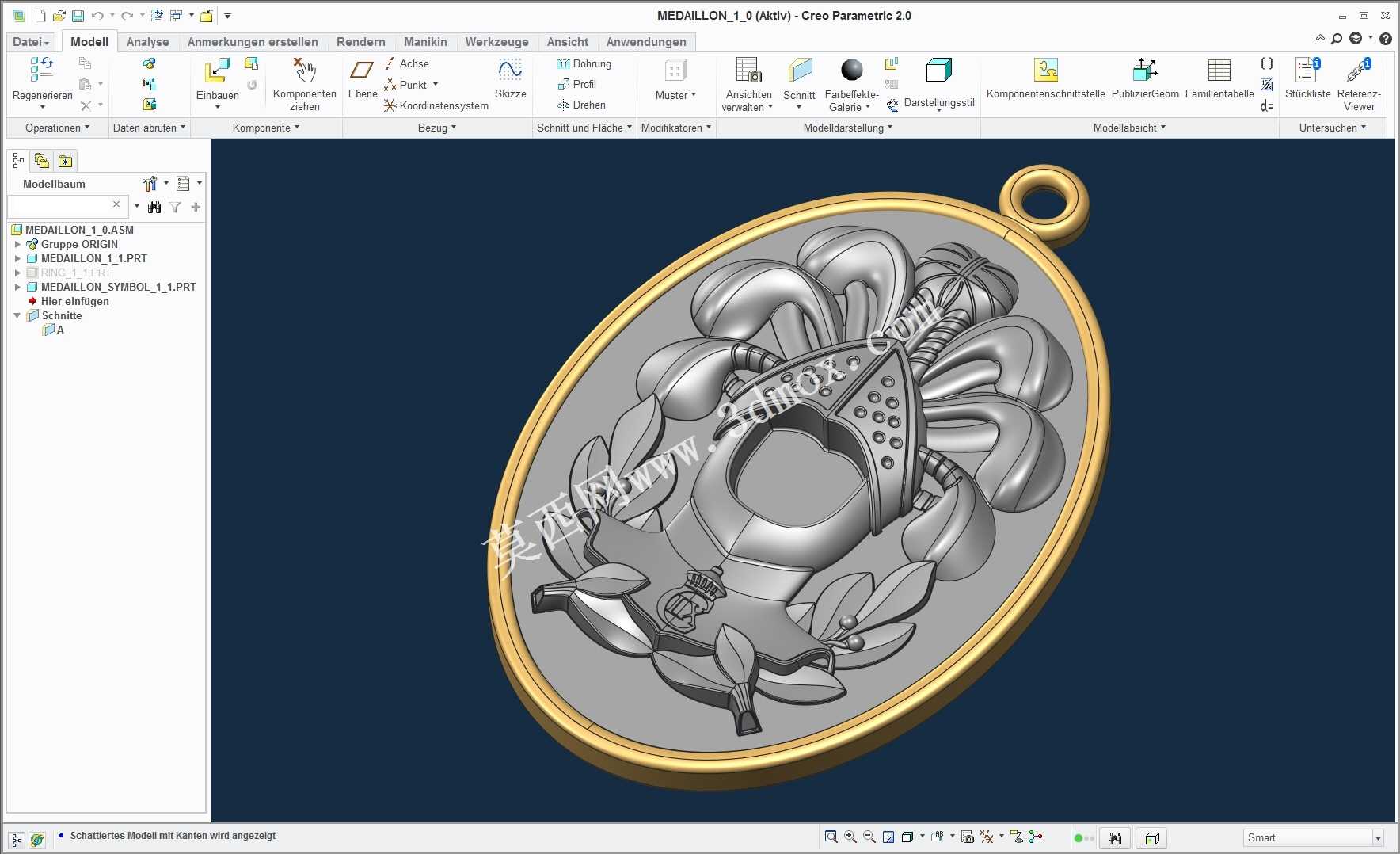
Task: Open the Manikin tab
Action: (x=425, y=42)
